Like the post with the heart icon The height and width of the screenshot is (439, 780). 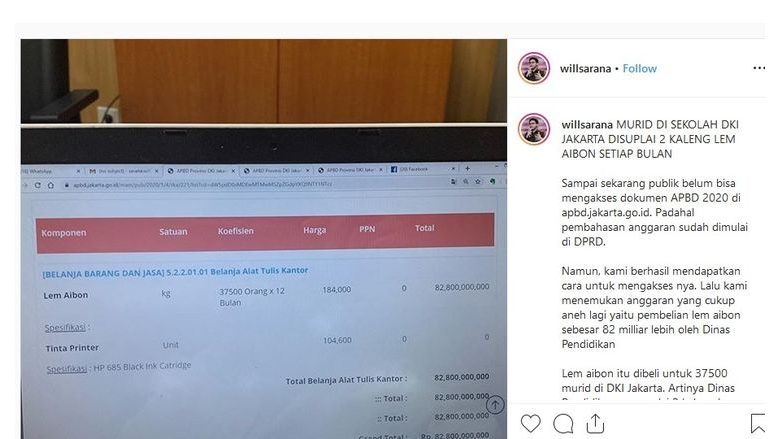coord(530,424)
